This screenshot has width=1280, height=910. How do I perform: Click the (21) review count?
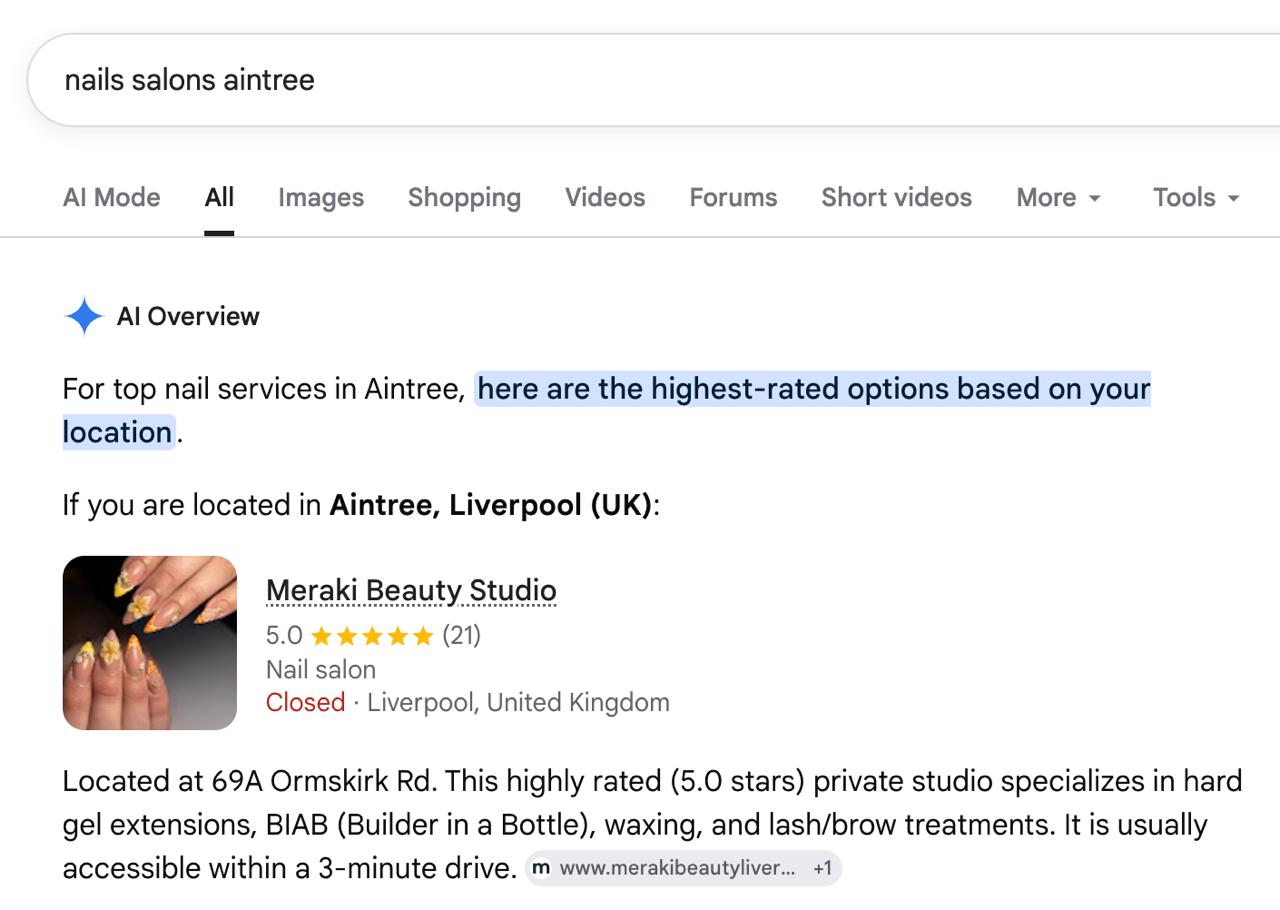coord(461,635)
